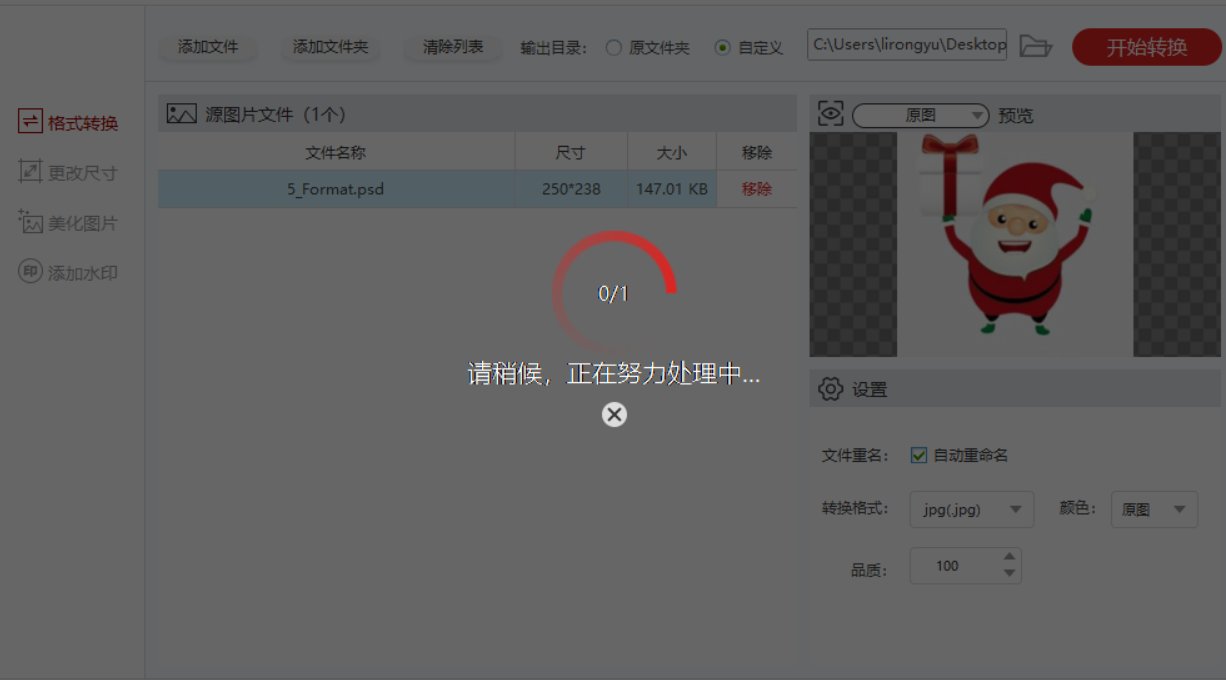
Task: Open the output folder browse icon
Action: pos(1036,45)
